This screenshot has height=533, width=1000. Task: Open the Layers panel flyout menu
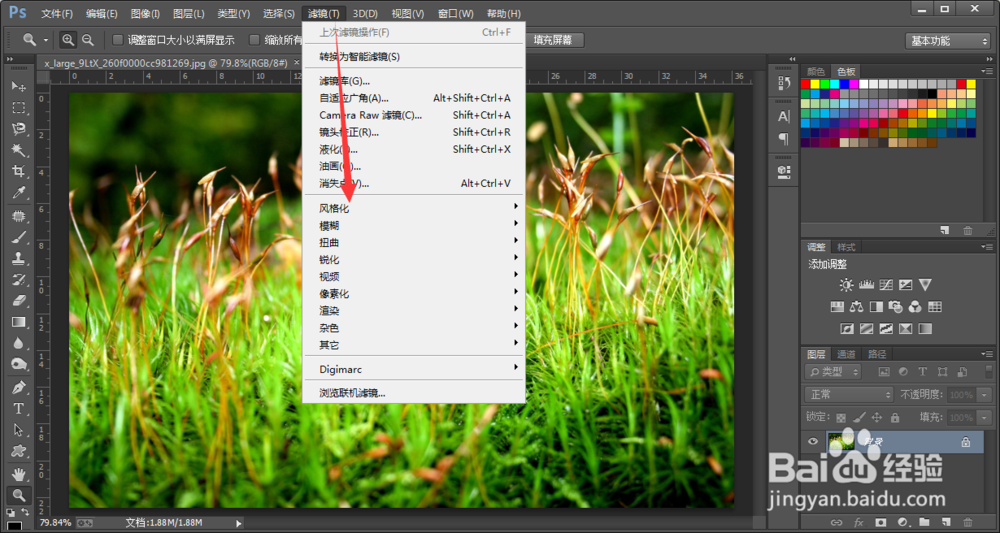pyautogui.click(x=987, y=354)
